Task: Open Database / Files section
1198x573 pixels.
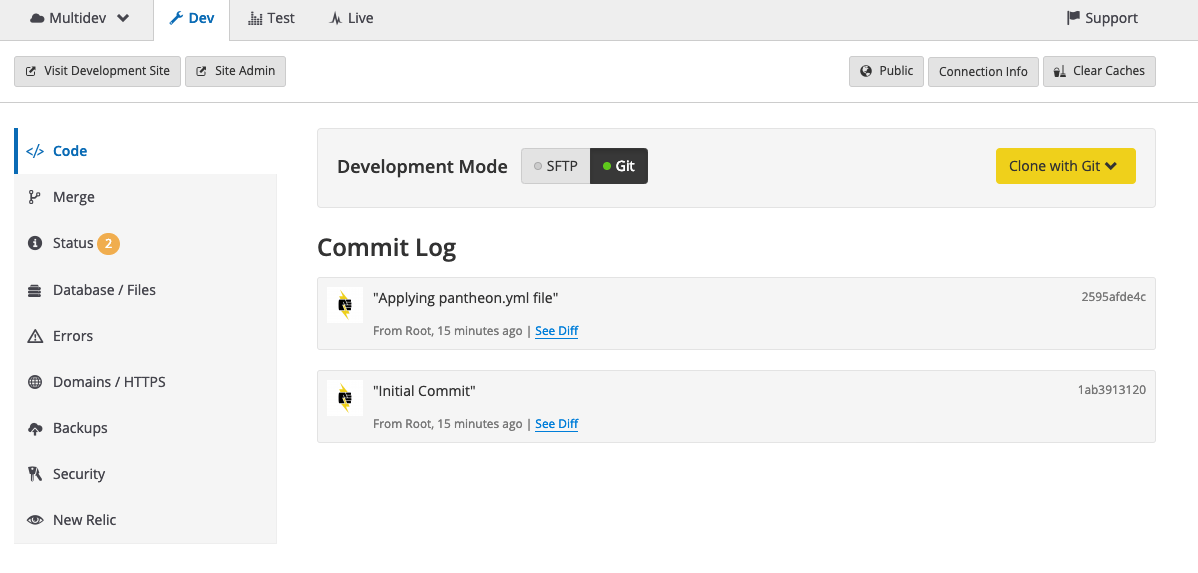Action: tap(145, 290)
